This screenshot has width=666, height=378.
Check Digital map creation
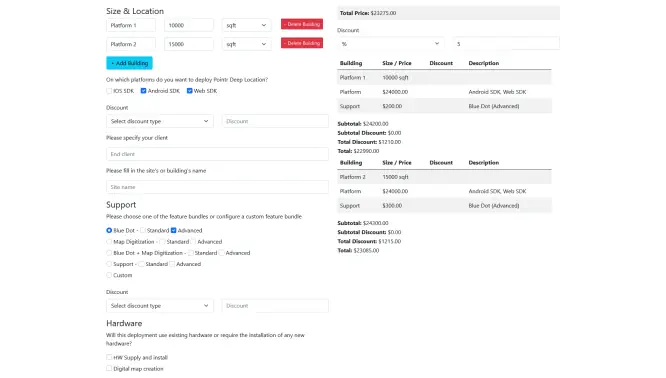tap(109, 369)
